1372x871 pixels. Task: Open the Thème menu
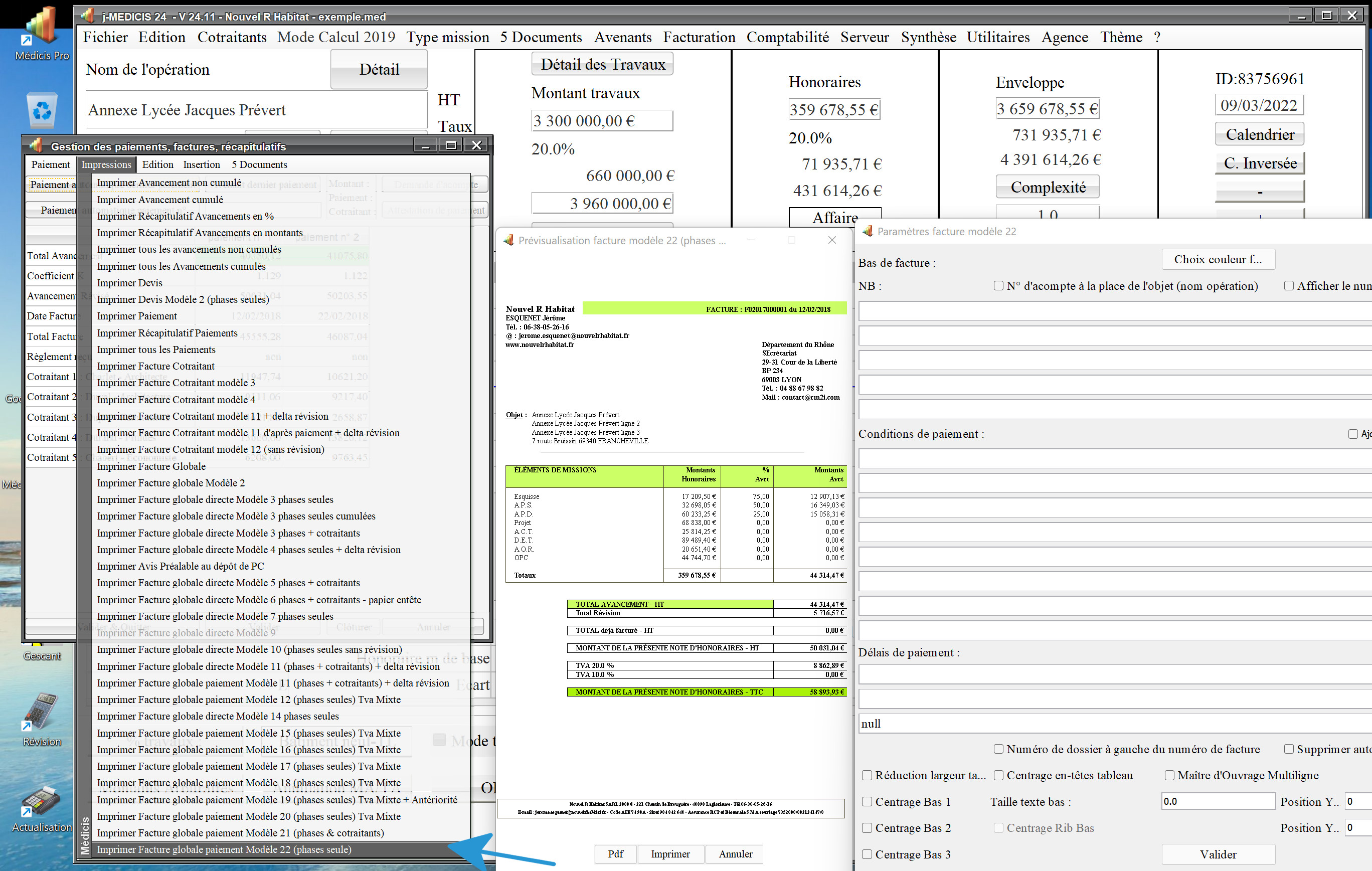1121,37
